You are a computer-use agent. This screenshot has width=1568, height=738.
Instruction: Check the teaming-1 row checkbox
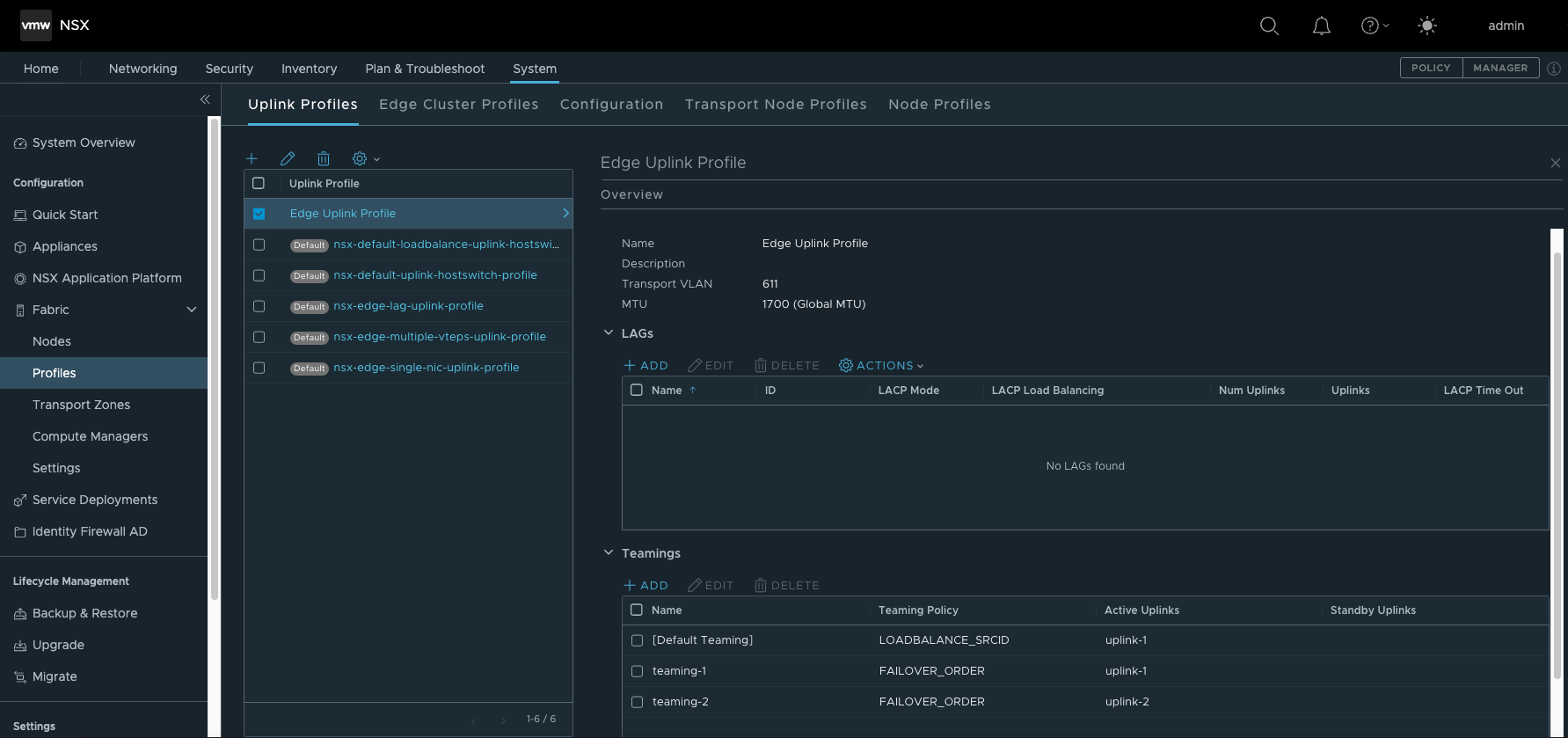(637, 671)
